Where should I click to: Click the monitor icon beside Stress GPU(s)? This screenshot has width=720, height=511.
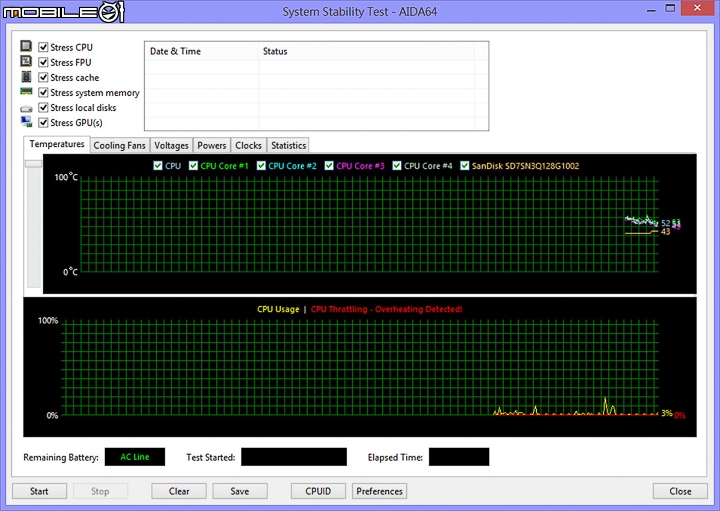pyautogui.click(x=26, y=122)
